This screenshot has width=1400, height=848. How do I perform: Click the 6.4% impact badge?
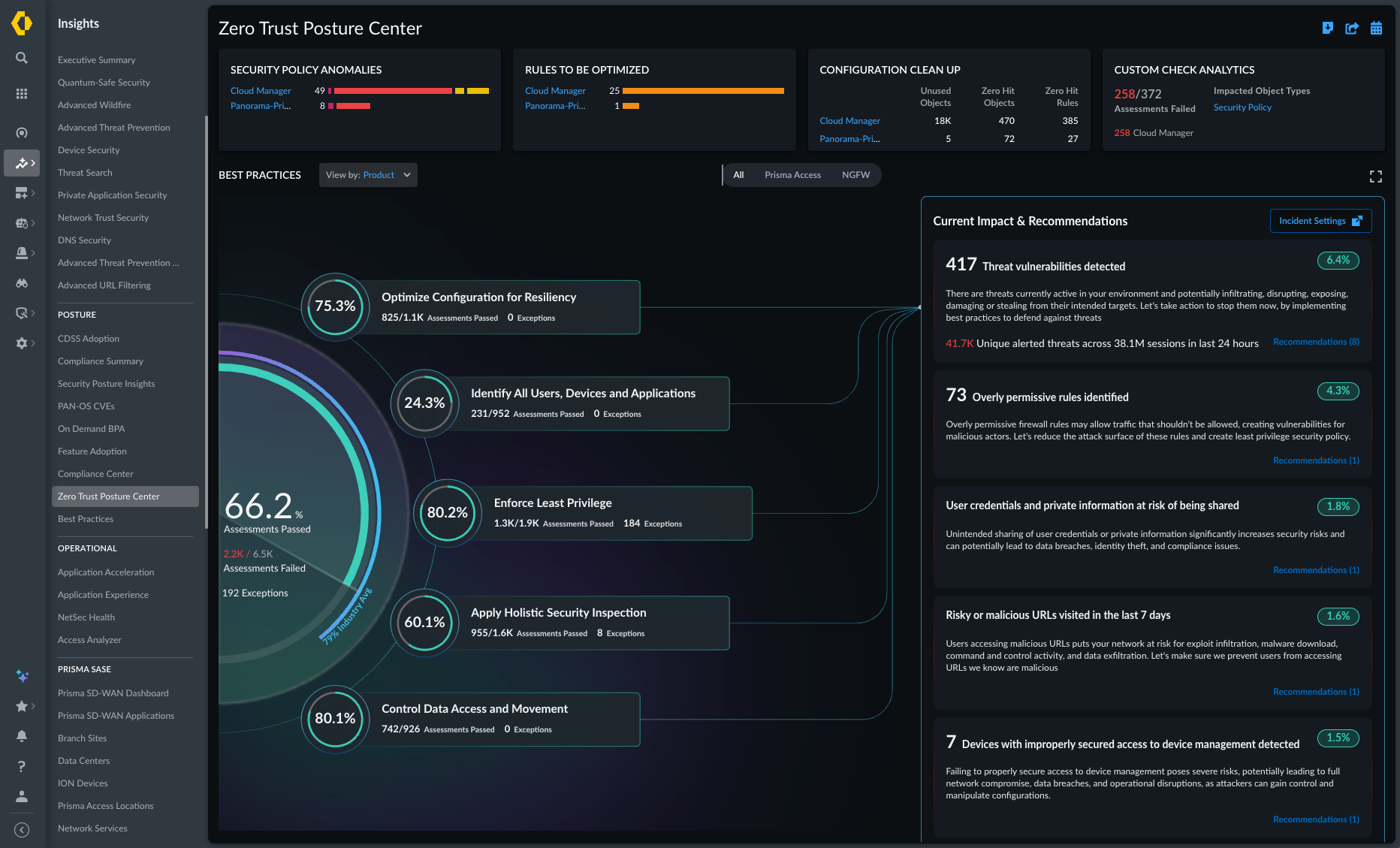1338,261
